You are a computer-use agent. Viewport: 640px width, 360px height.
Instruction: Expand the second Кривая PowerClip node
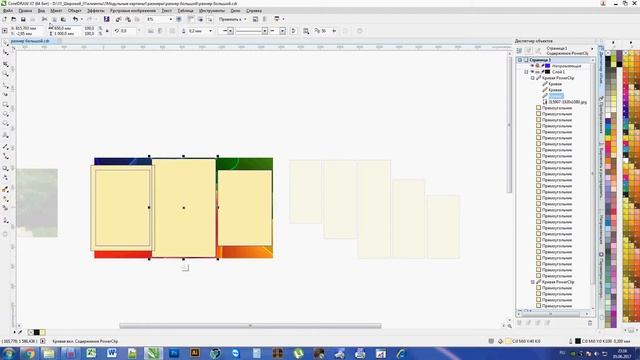533,282
